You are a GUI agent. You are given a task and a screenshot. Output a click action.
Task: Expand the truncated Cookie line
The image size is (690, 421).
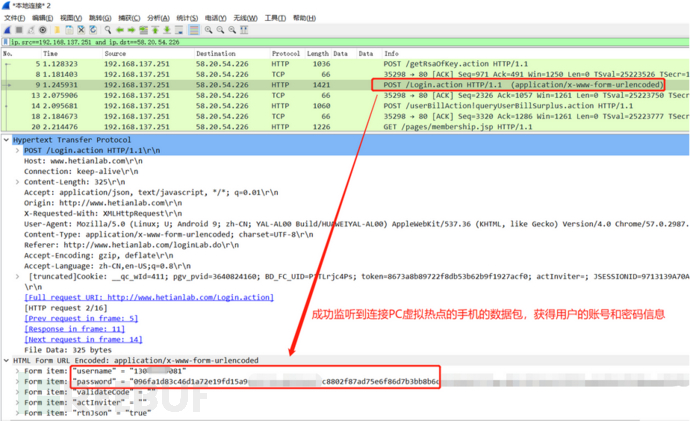17,277
